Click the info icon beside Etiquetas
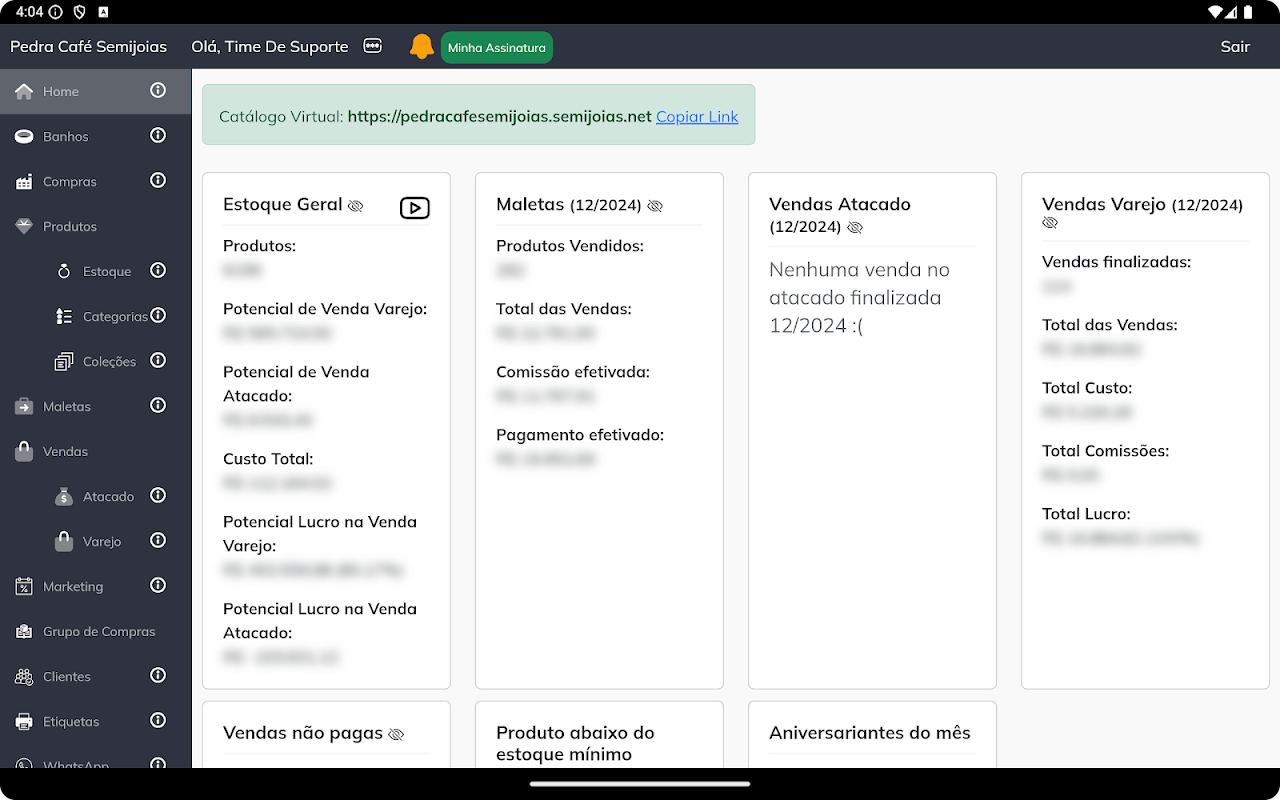 (158, 720)
